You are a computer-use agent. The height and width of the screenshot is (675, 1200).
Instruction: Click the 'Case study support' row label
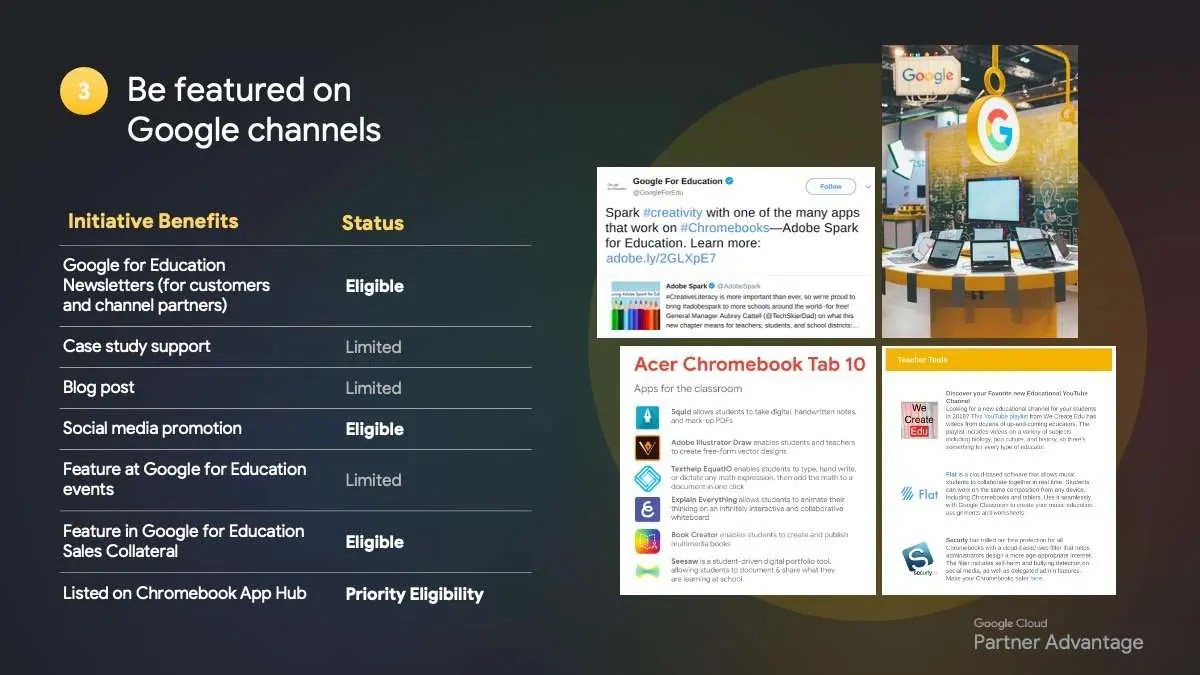137,346
